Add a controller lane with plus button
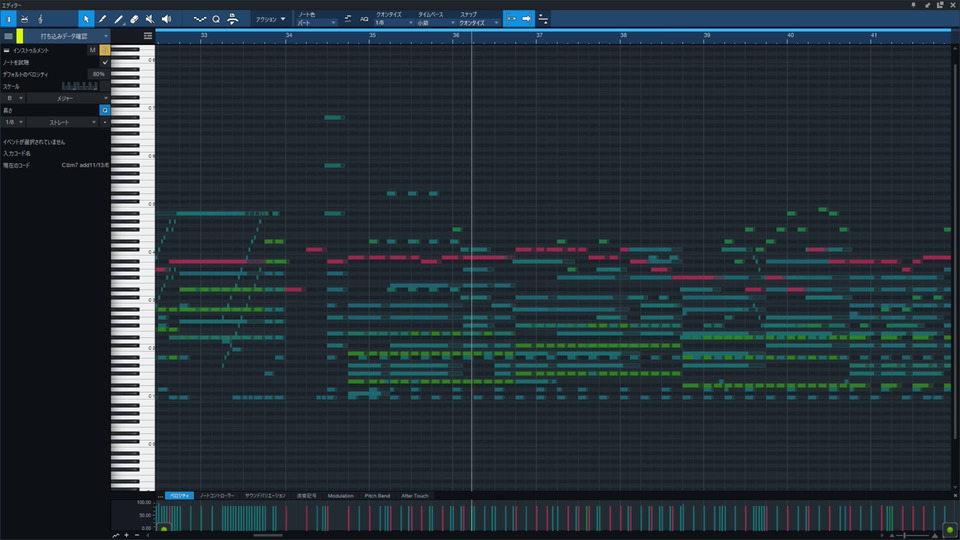The image size is (960, 540). (x=127, y=535)
